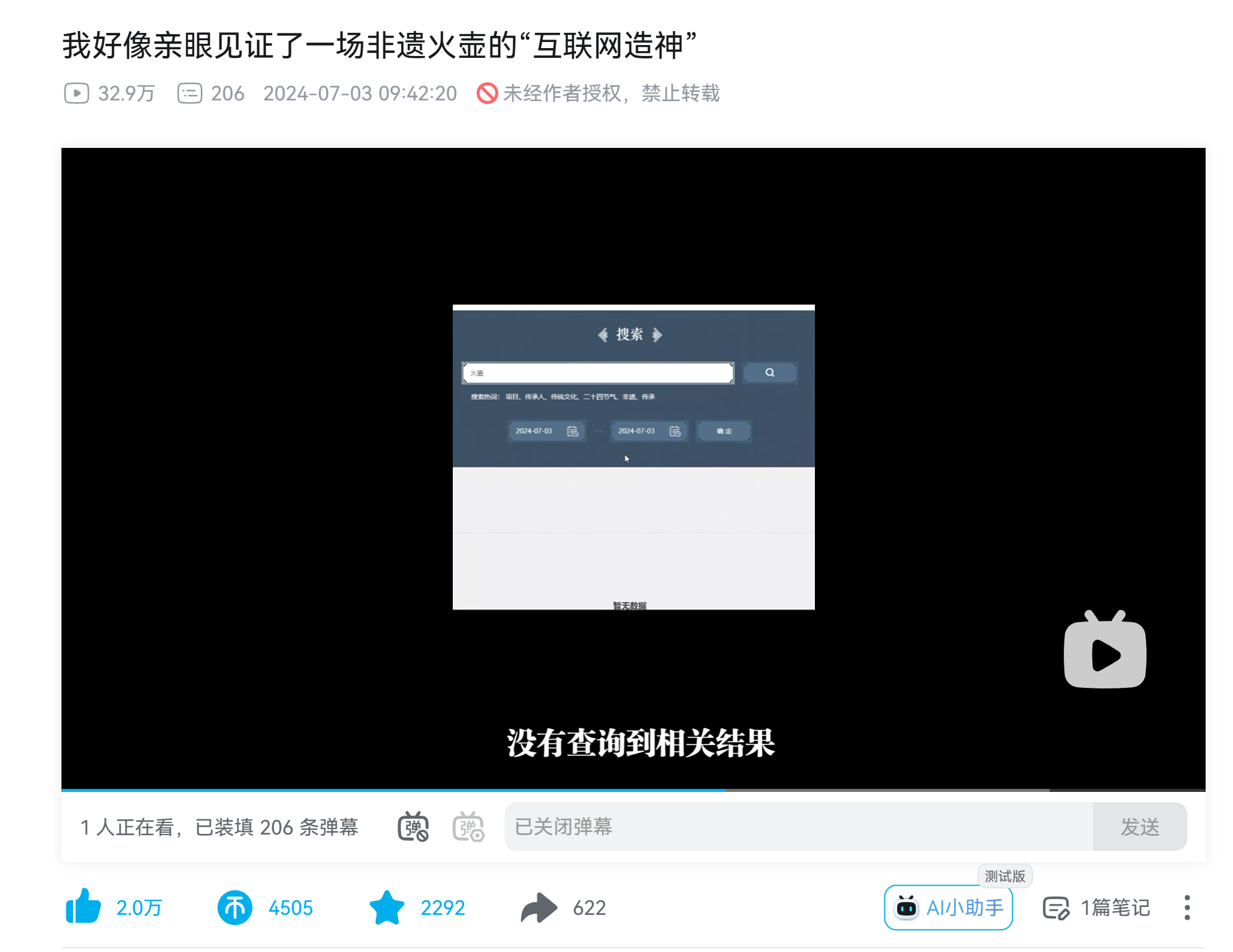1233x952 pixels.
Task: Click the share arrow icon
Action: pyautogui.click(x=539, y=908)
